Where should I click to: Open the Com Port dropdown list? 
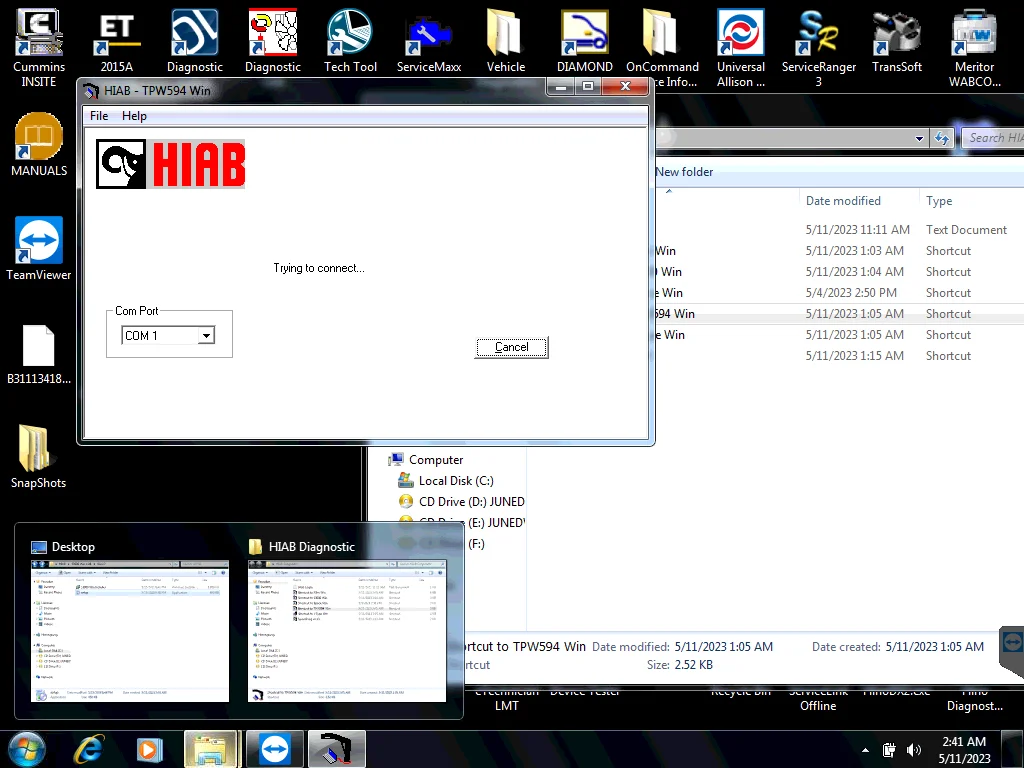click(206, 336)
